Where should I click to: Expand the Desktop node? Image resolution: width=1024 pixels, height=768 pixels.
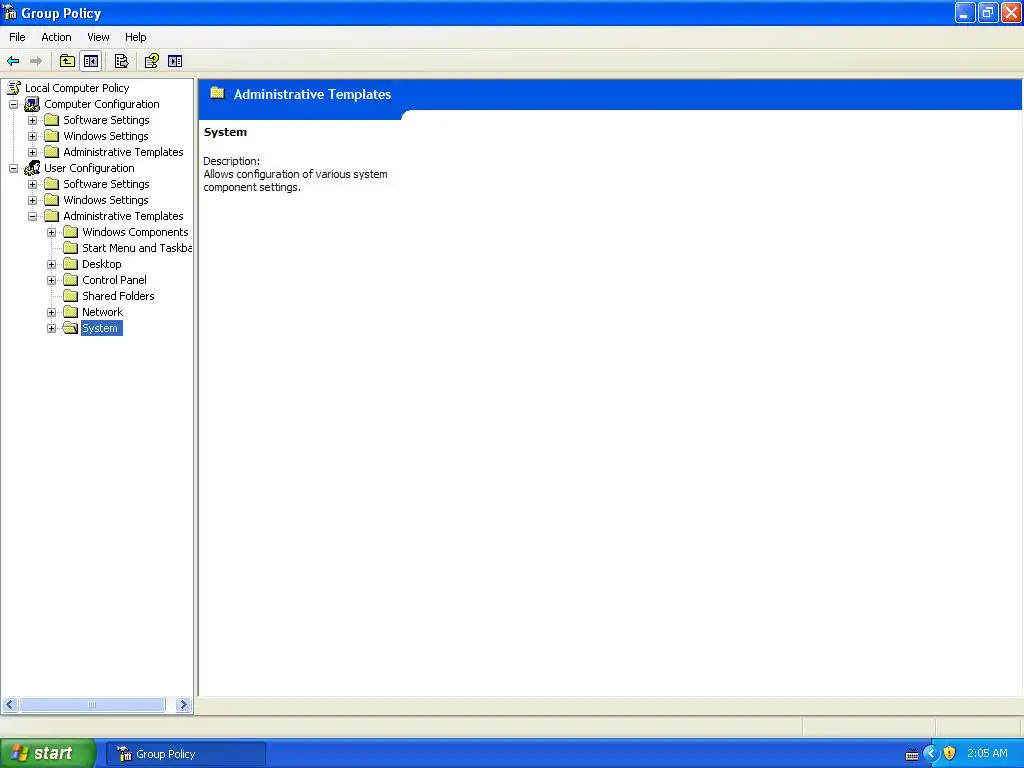pos(52,264)
